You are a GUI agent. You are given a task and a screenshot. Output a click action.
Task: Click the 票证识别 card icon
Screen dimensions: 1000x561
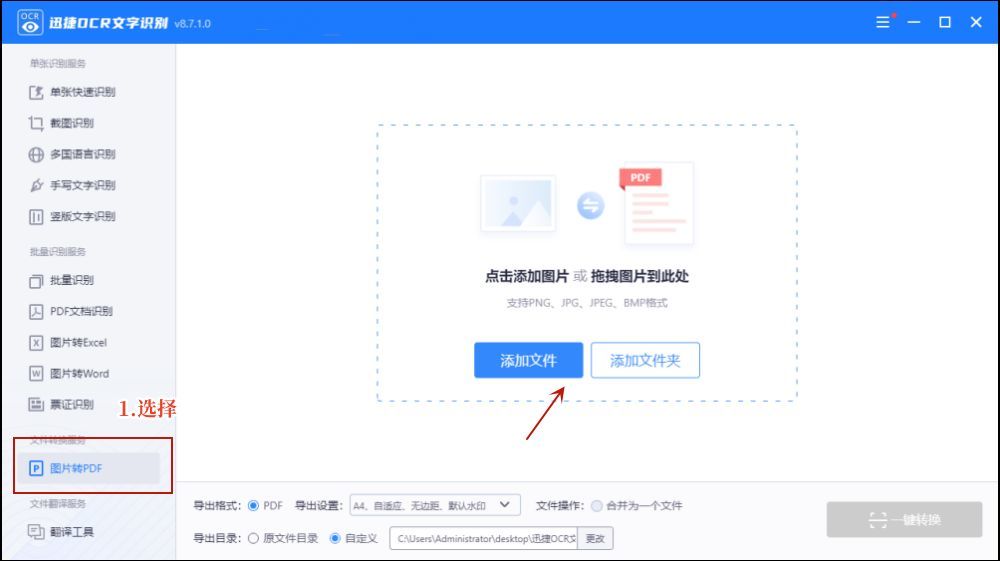coord(36,405)
